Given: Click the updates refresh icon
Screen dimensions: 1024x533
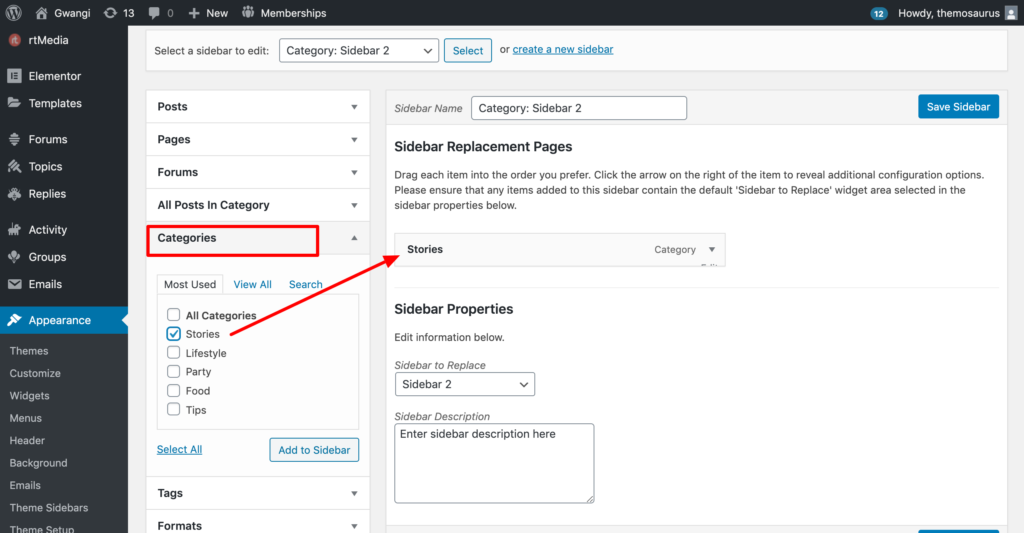Looking at the screenshot, I should 110,13.
